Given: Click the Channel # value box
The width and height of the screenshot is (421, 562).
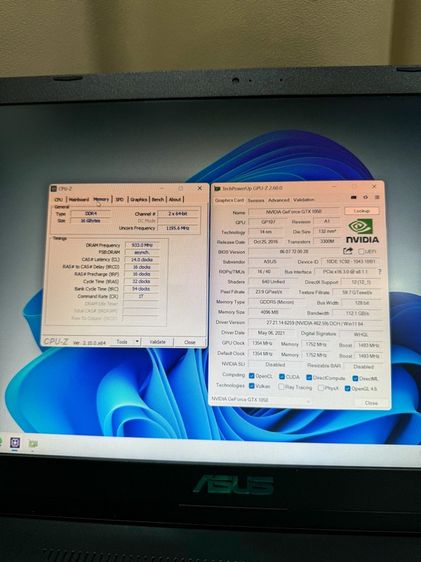Looking at the screenshot, I should [178, 214].
